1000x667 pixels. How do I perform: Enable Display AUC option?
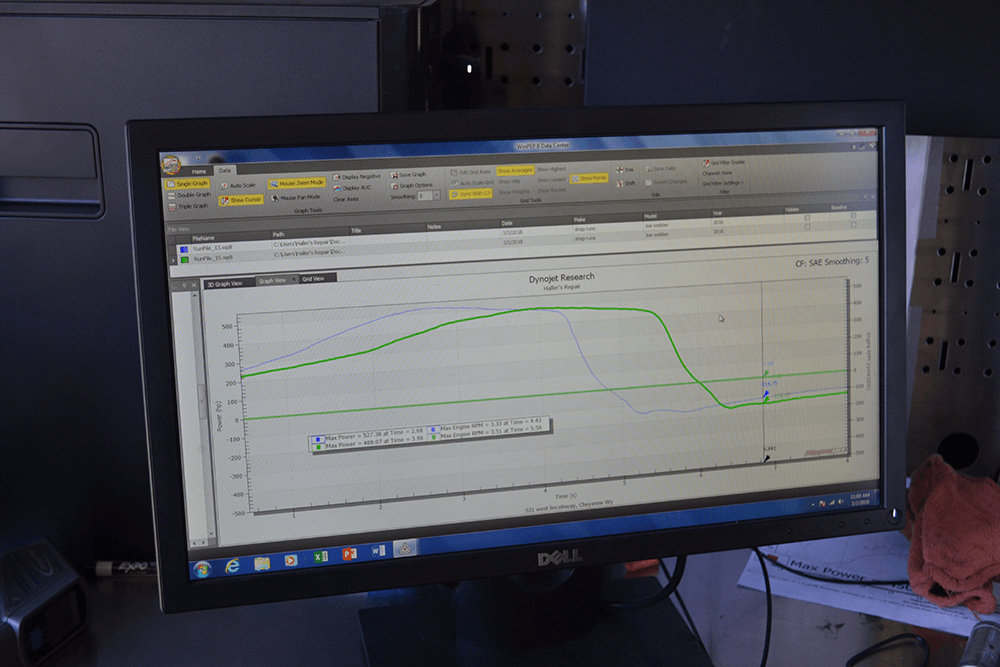point(352,188)
